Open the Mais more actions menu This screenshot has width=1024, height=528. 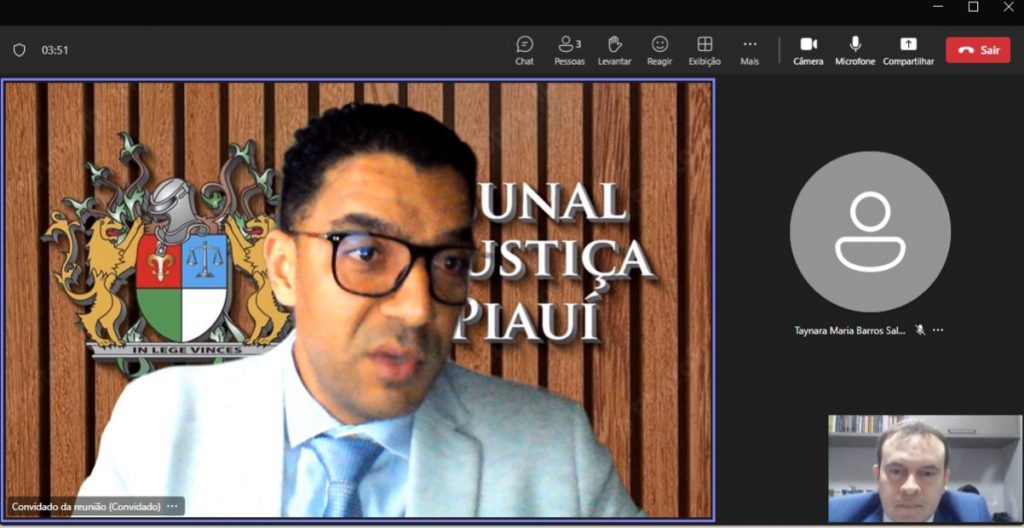point(749,49)
